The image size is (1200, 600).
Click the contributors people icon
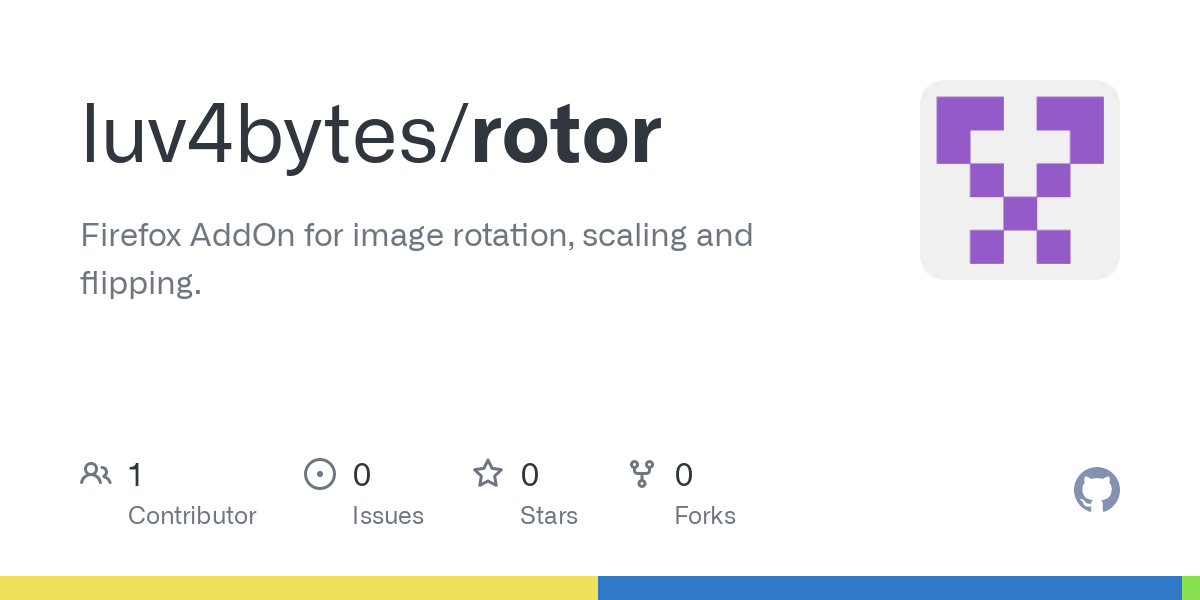[x=96, y=473]
